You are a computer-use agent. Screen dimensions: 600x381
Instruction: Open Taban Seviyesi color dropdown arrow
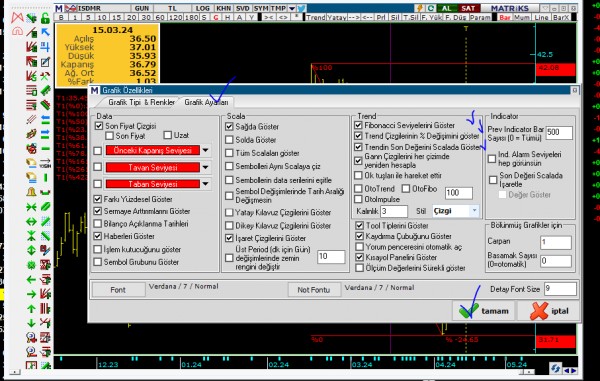[x=206, y=184]
